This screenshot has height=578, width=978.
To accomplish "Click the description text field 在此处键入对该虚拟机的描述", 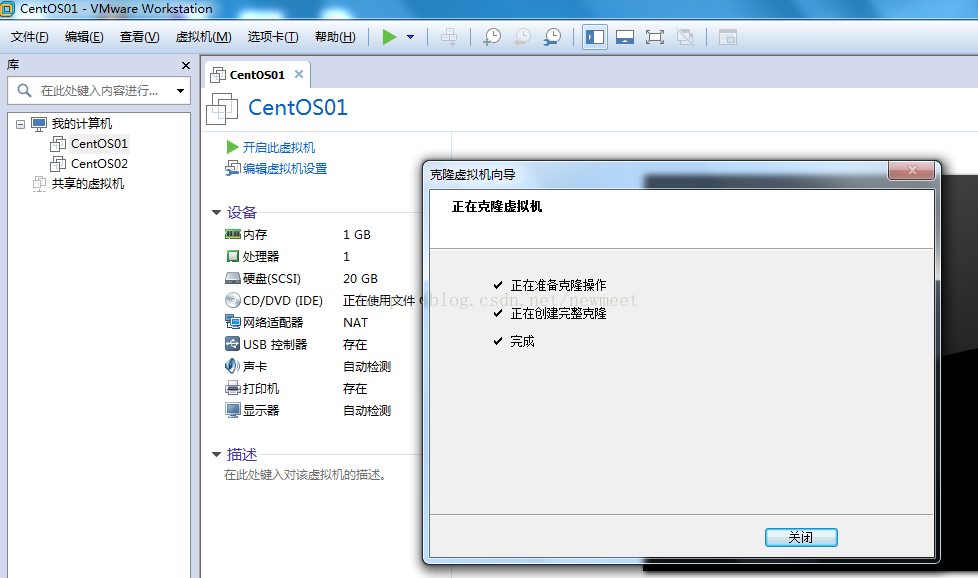I will click(306, 475).
